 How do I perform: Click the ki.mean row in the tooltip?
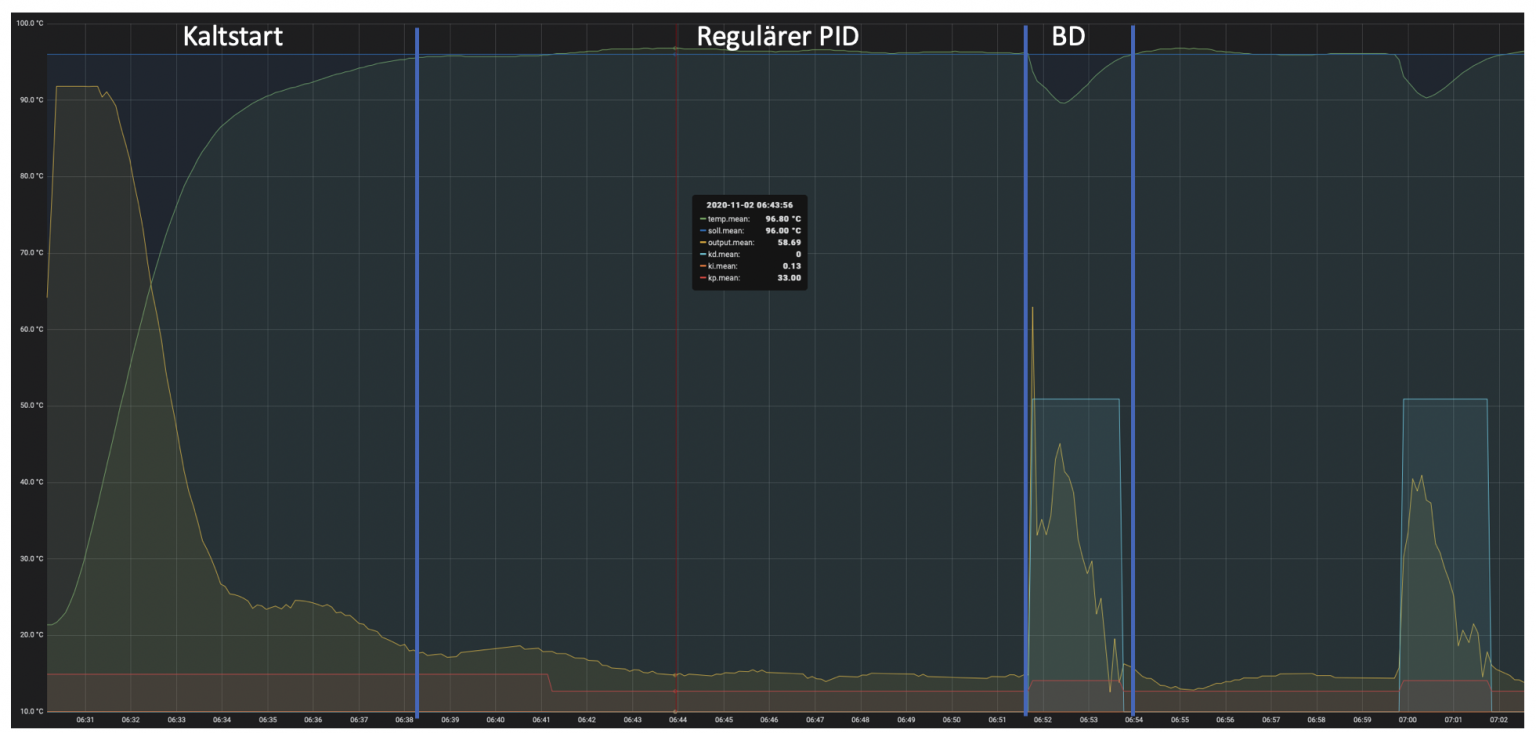pos(750,266)
